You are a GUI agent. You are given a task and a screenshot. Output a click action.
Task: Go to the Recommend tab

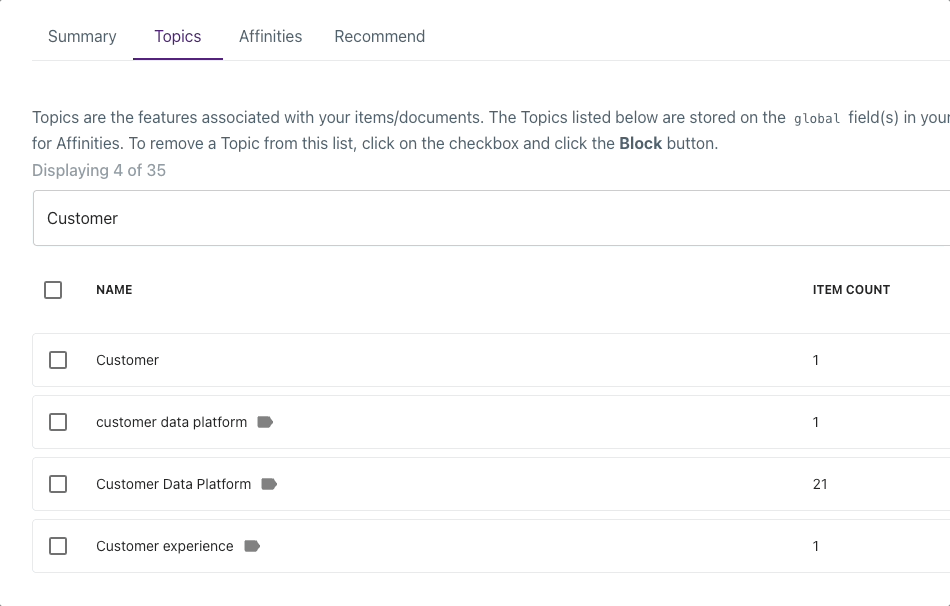point(379,36)
